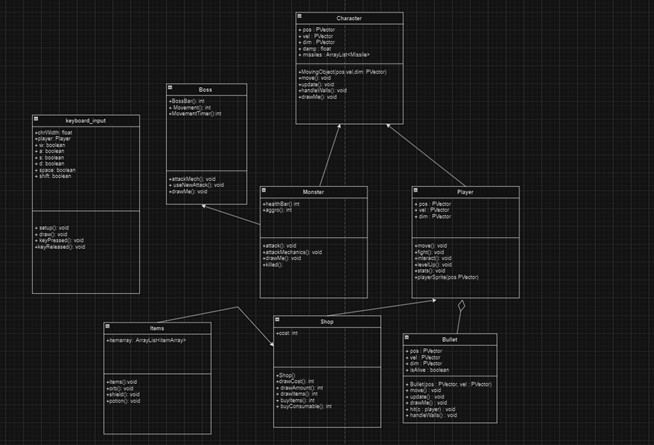
Task: Collapse the Items class box
Action: [x=109, y=327]
